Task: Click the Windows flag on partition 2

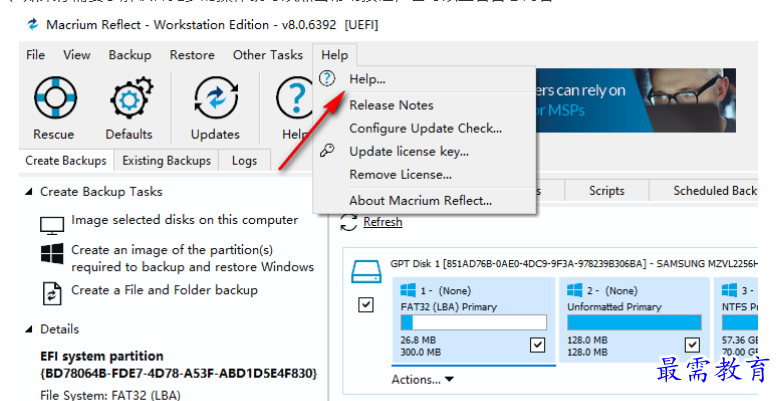Action: (x=575, y=290)
